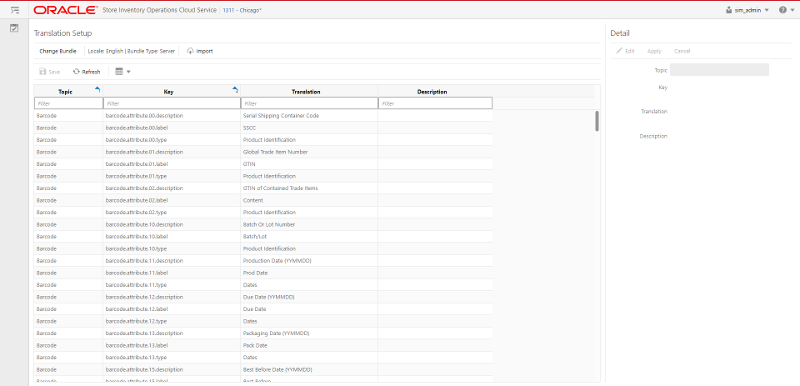Image resolution: width=800 pixels, height=386 pixels.
Task: Select row barcode.attribute.10.description
Action: click(x=263, y=224)
